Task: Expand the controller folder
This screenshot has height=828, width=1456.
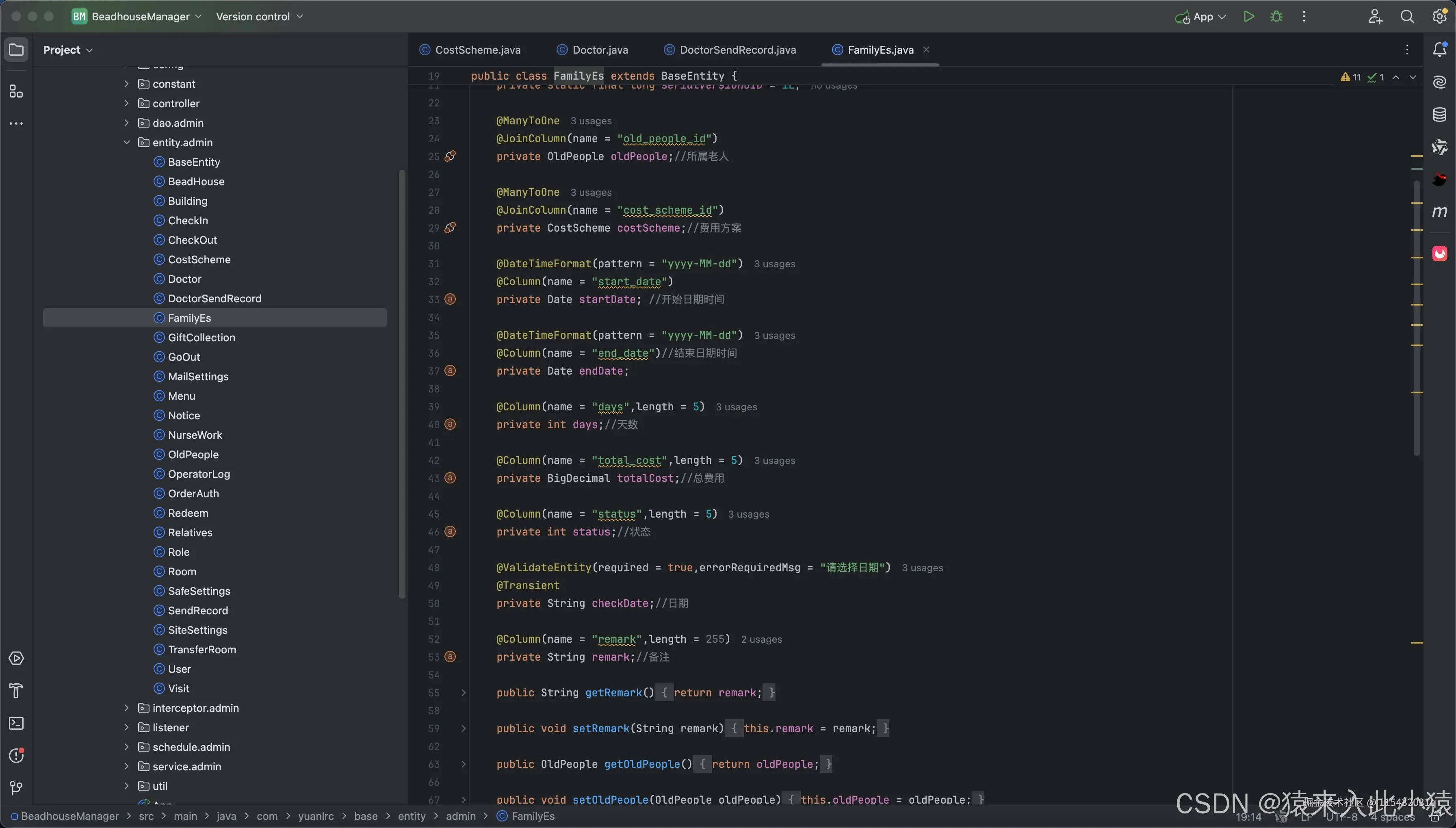Action: coord(127,104)
